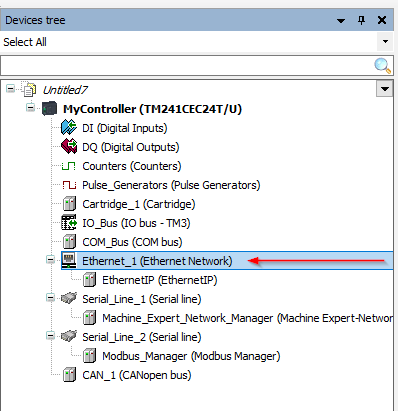The image size is (398, 411).
Task: Click the Serial_Line_1 connector icon
Action: click(x=69, y=298)
